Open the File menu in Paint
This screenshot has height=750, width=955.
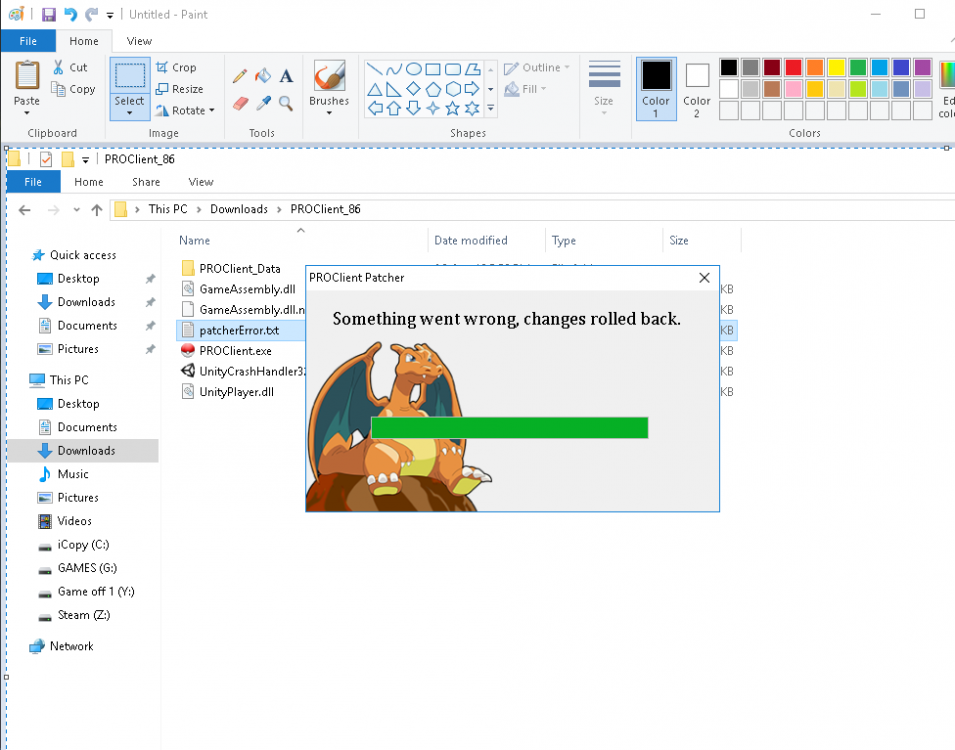point(28,41)
